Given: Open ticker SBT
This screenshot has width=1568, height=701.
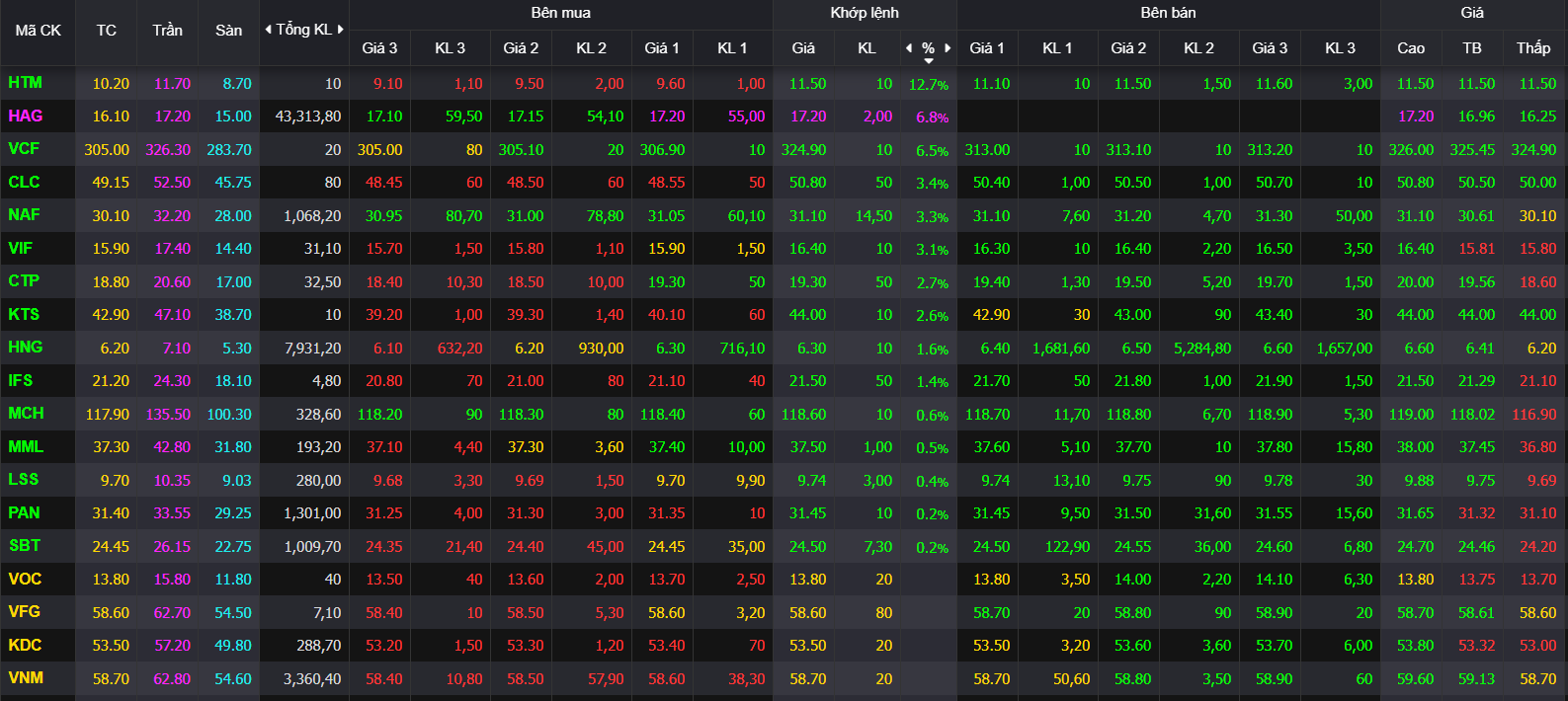Looking at the screenshot, I should (25, 546).
